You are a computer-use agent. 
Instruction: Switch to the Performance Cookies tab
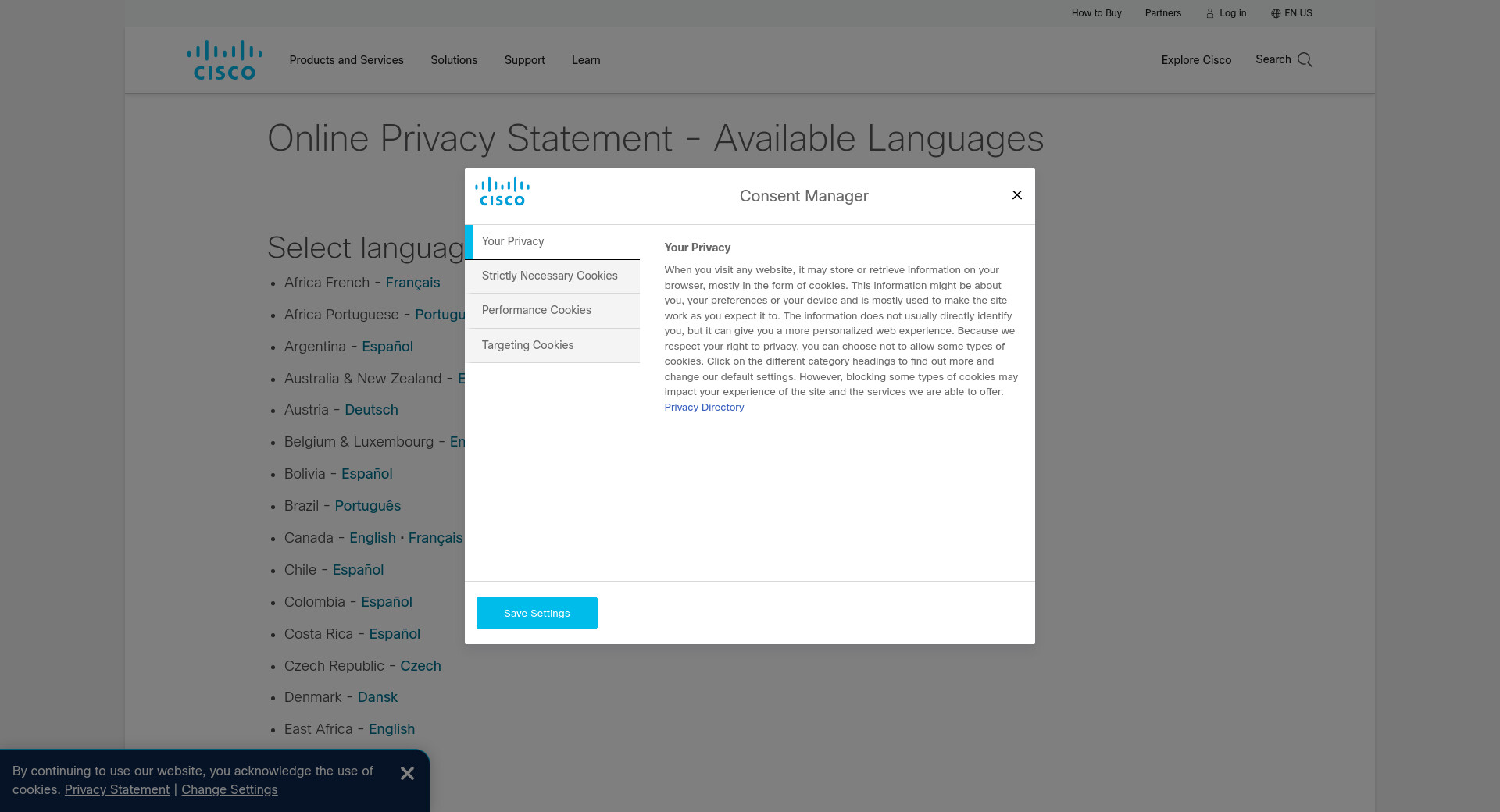[552, 311]
